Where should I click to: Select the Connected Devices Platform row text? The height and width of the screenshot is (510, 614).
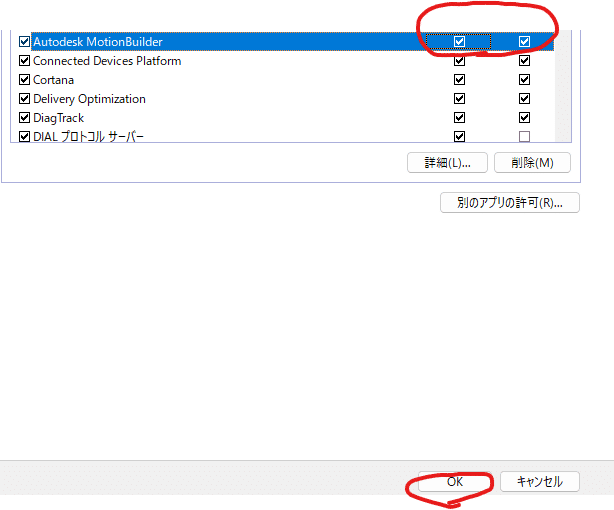107,61
